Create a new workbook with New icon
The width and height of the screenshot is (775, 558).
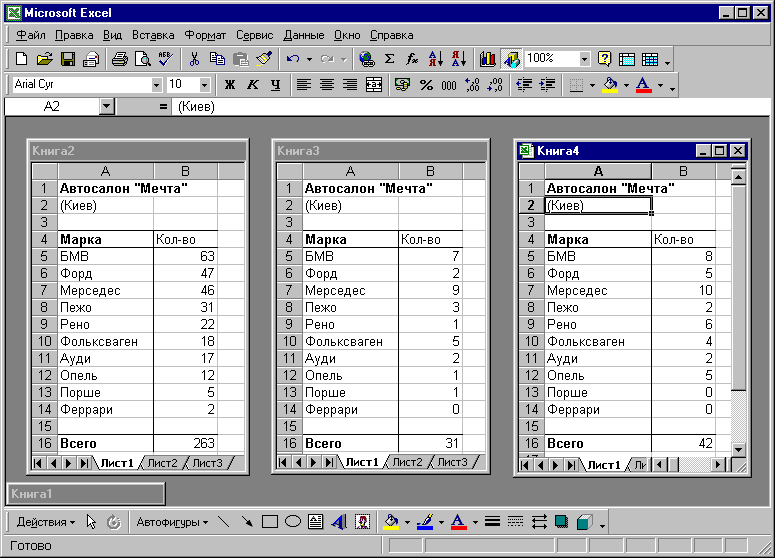21,59
